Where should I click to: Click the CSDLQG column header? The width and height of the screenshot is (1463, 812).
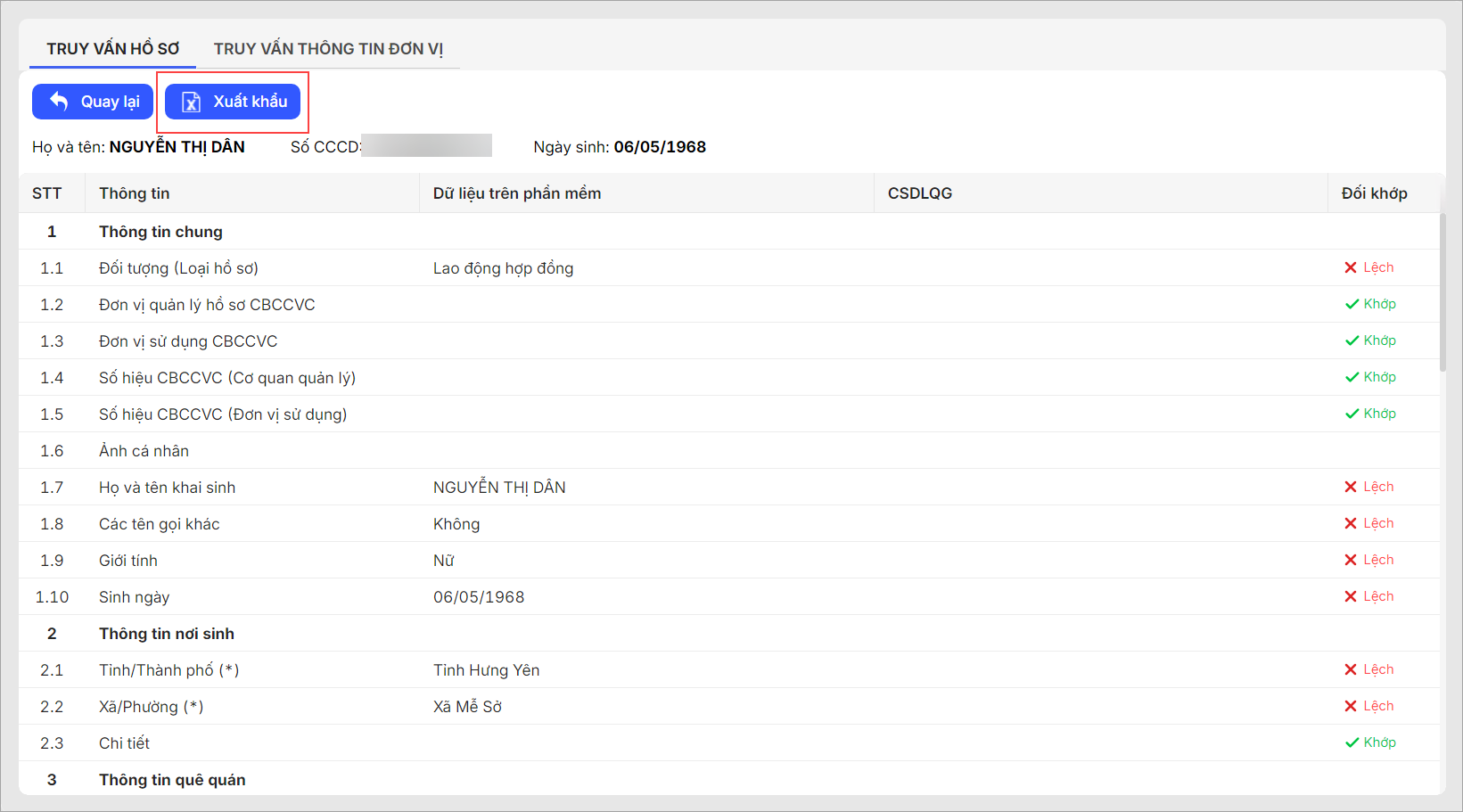(x=919, y=193)
